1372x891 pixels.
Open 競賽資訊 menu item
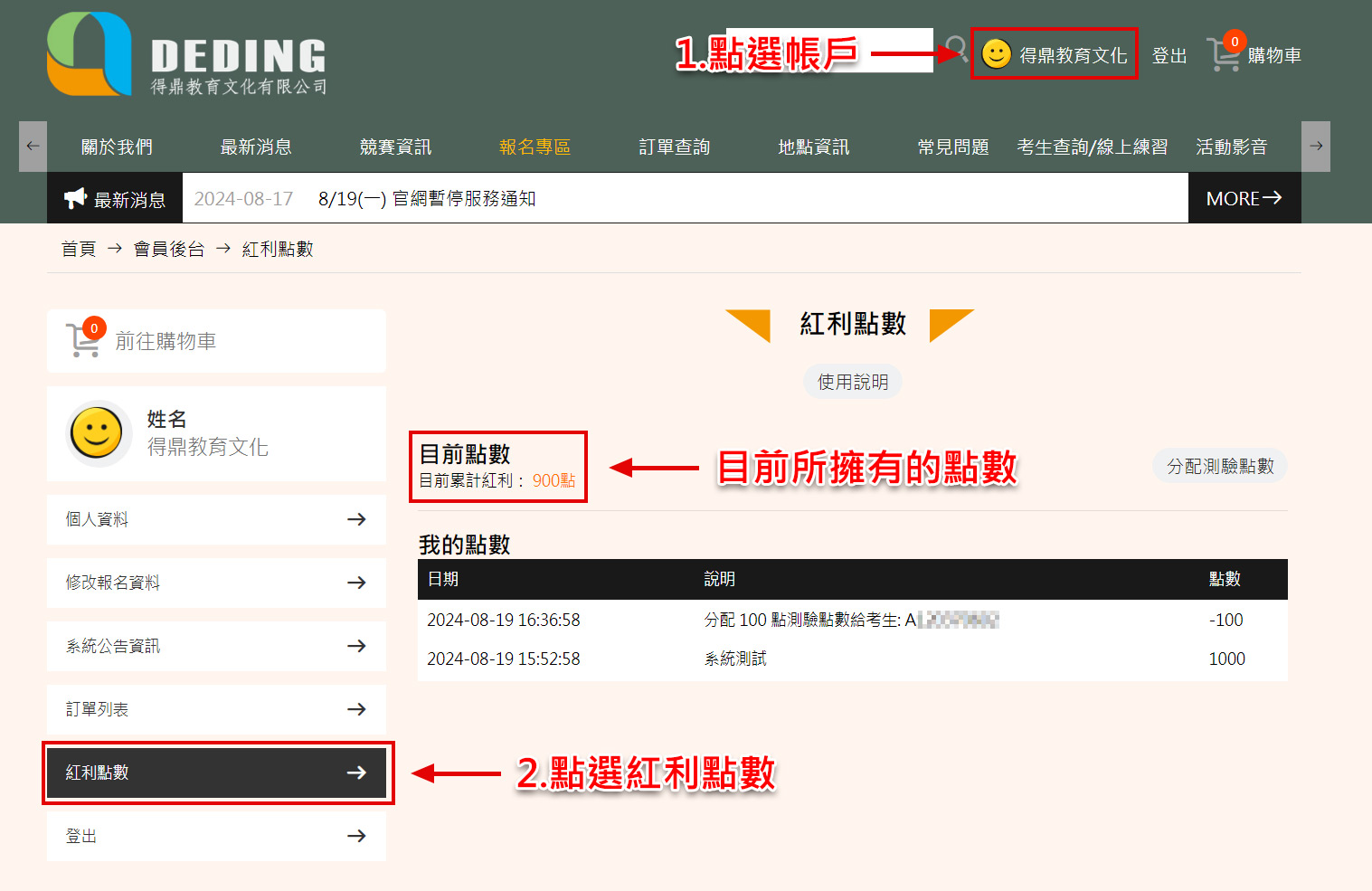[x=395, y=147]
